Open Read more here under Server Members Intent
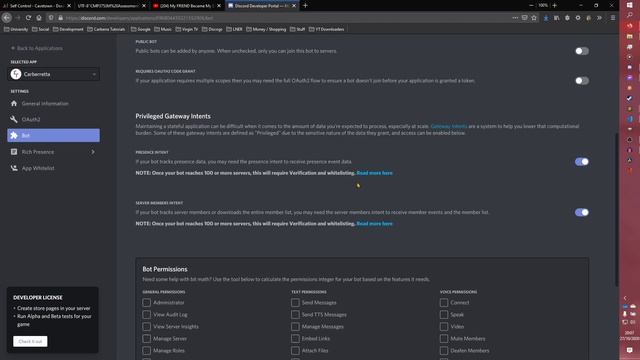The image size is (640, 360). (x=374, y=224)
